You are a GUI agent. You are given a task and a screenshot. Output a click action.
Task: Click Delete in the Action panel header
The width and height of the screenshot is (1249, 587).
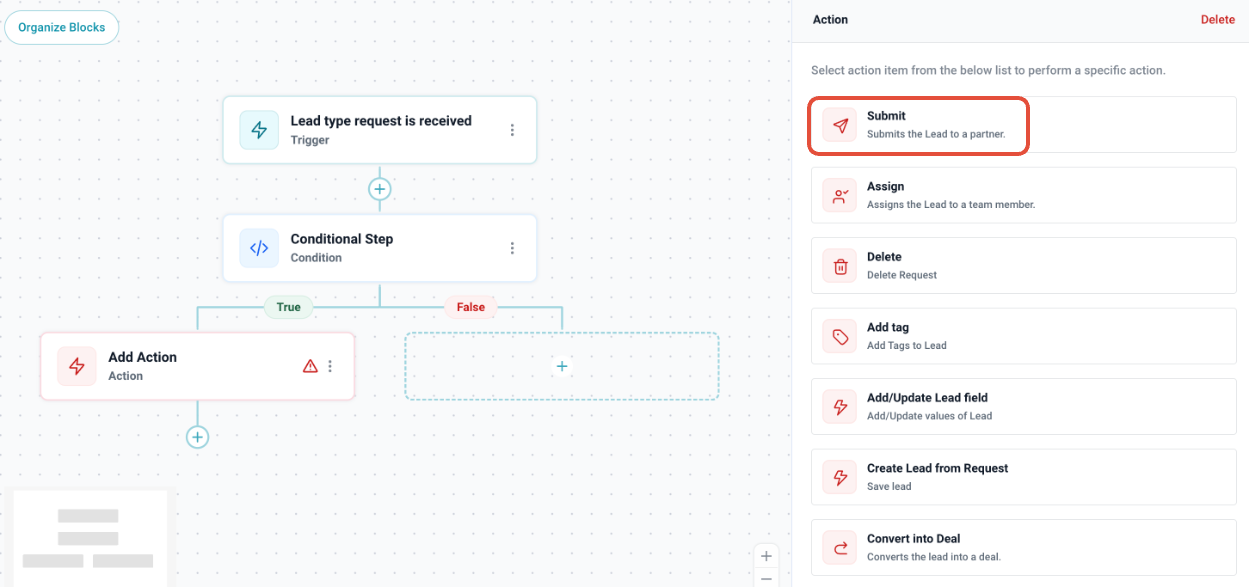tap(1218, 20)
